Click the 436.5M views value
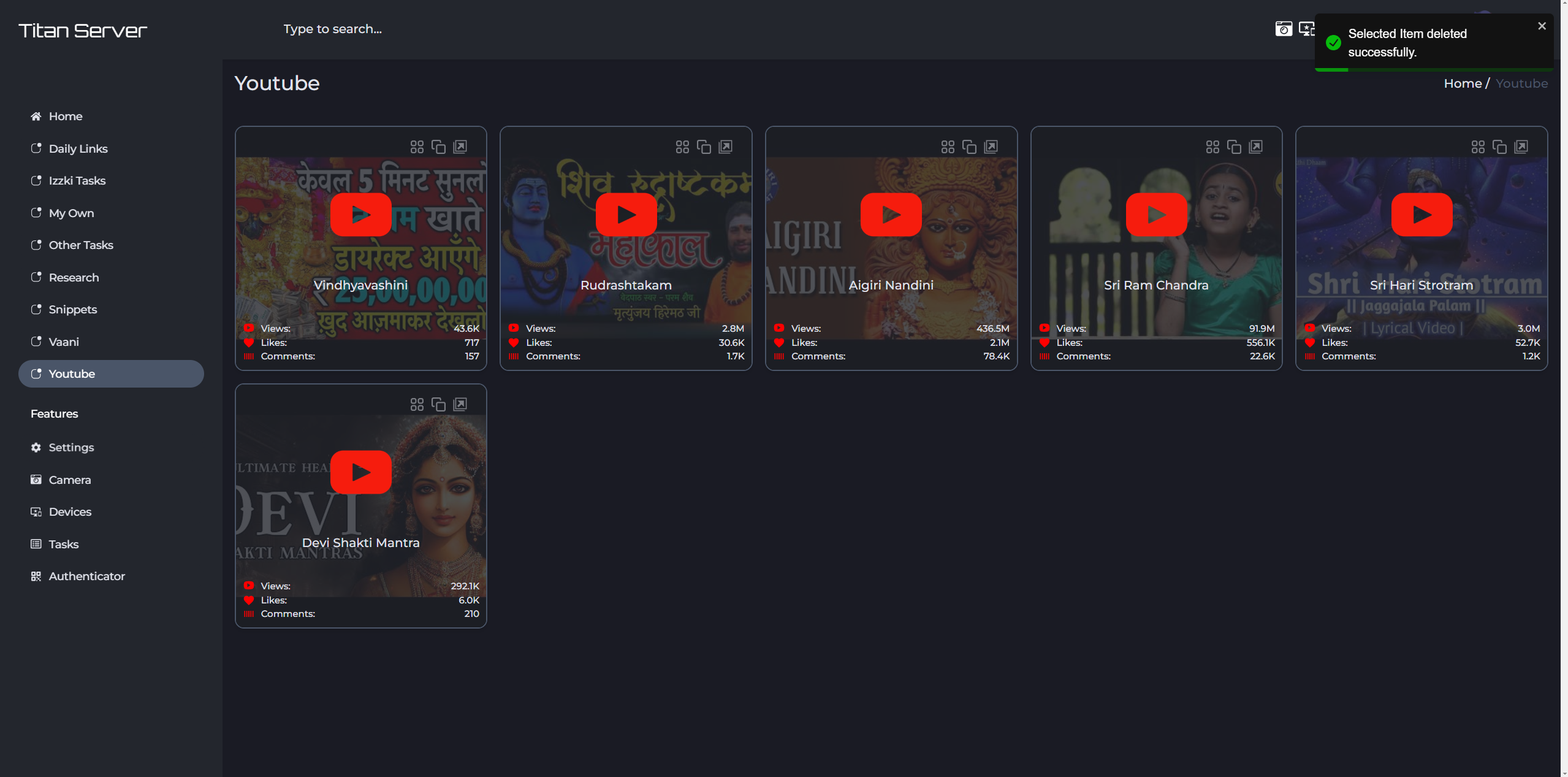 coord(993,329)
